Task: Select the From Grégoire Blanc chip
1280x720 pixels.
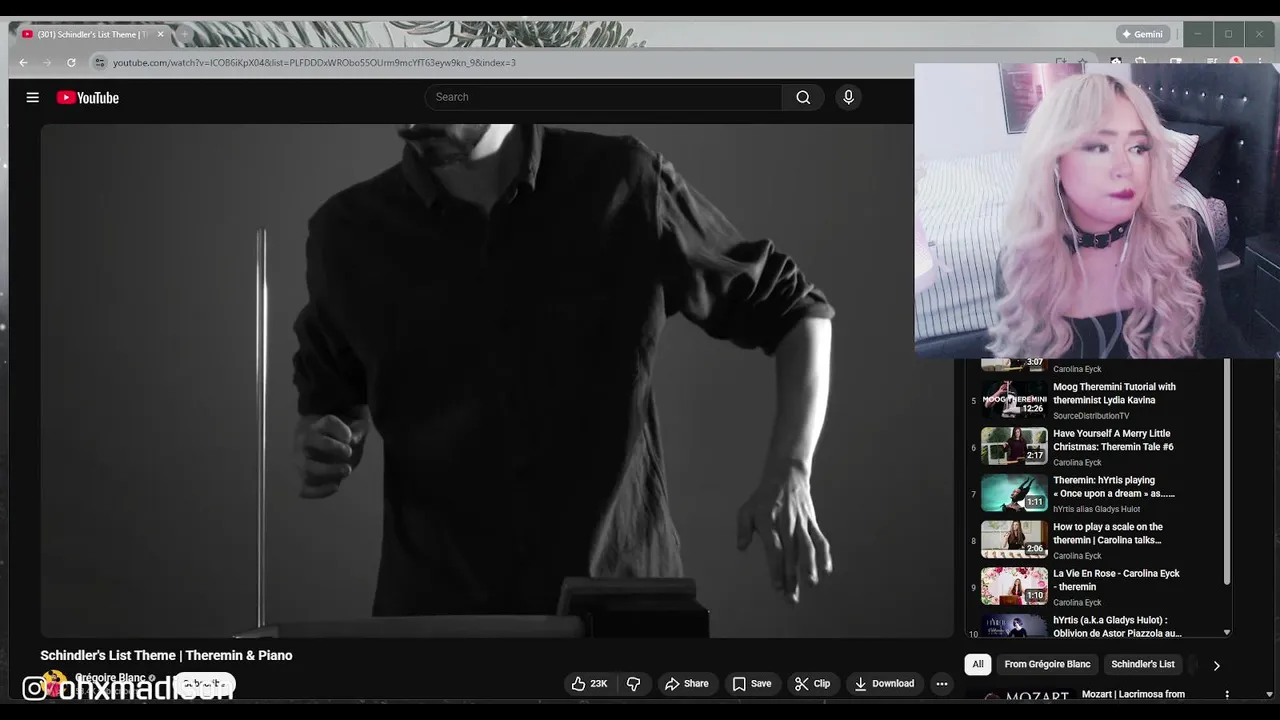Action: pos(1047,664)
